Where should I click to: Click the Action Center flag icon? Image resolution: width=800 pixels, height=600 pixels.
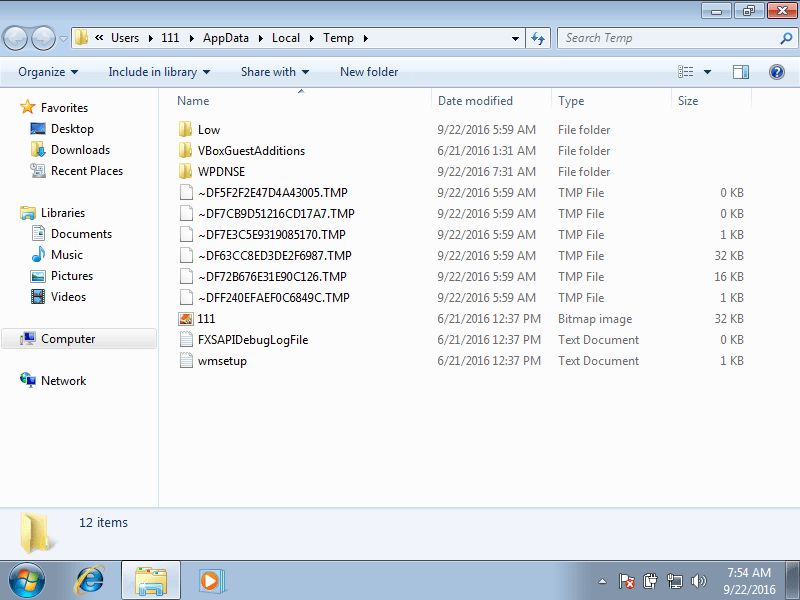pyautogui.click(x=626, y=581)
